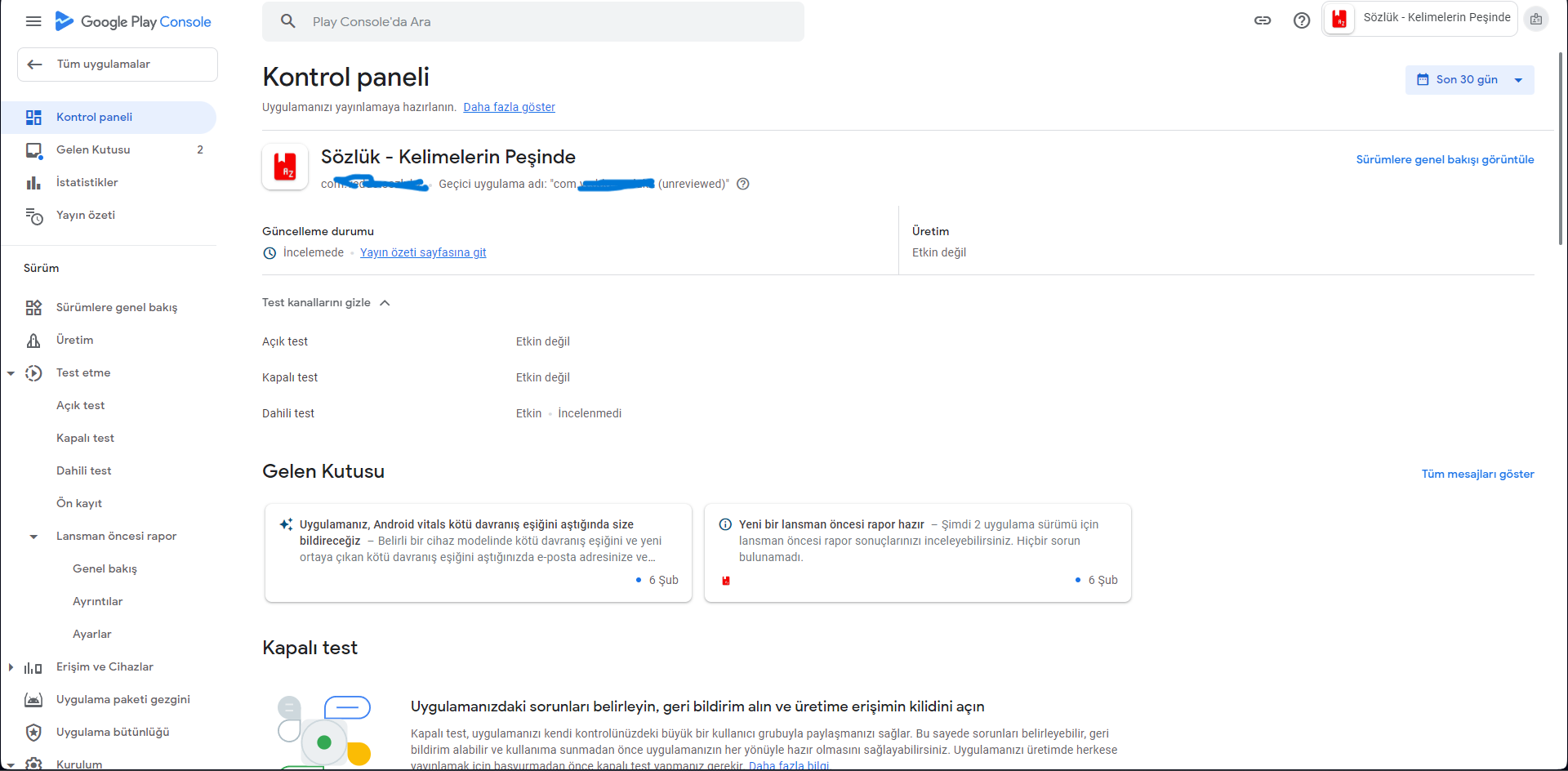Screen dimensions: 1568x771
Task: Expand the Erişim ve Cihazlar arrow
Action: click(x=11, y=667)
